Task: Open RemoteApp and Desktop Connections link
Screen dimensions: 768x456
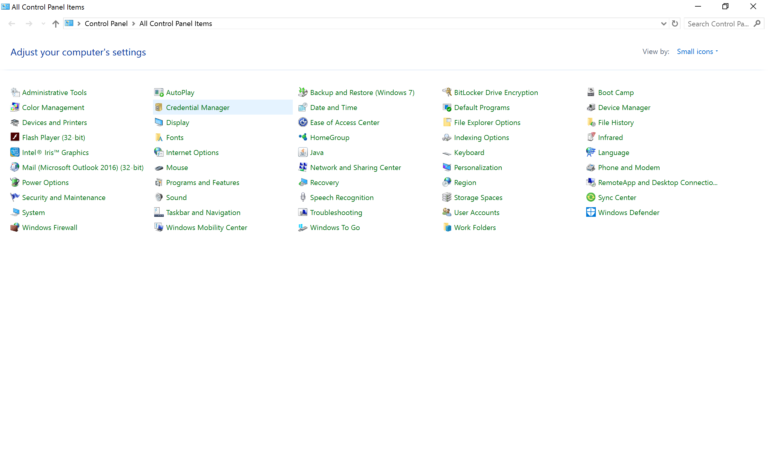Action: 658,183
